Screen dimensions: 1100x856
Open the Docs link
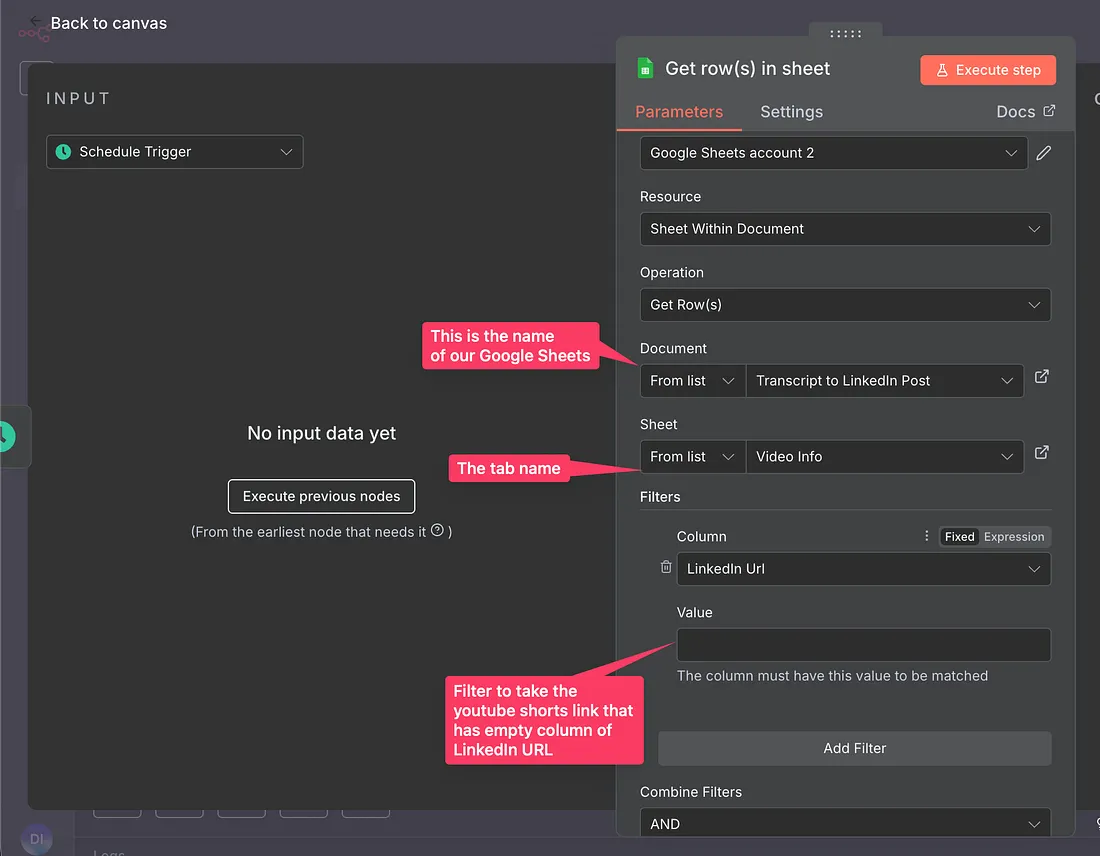[1025, 112]
